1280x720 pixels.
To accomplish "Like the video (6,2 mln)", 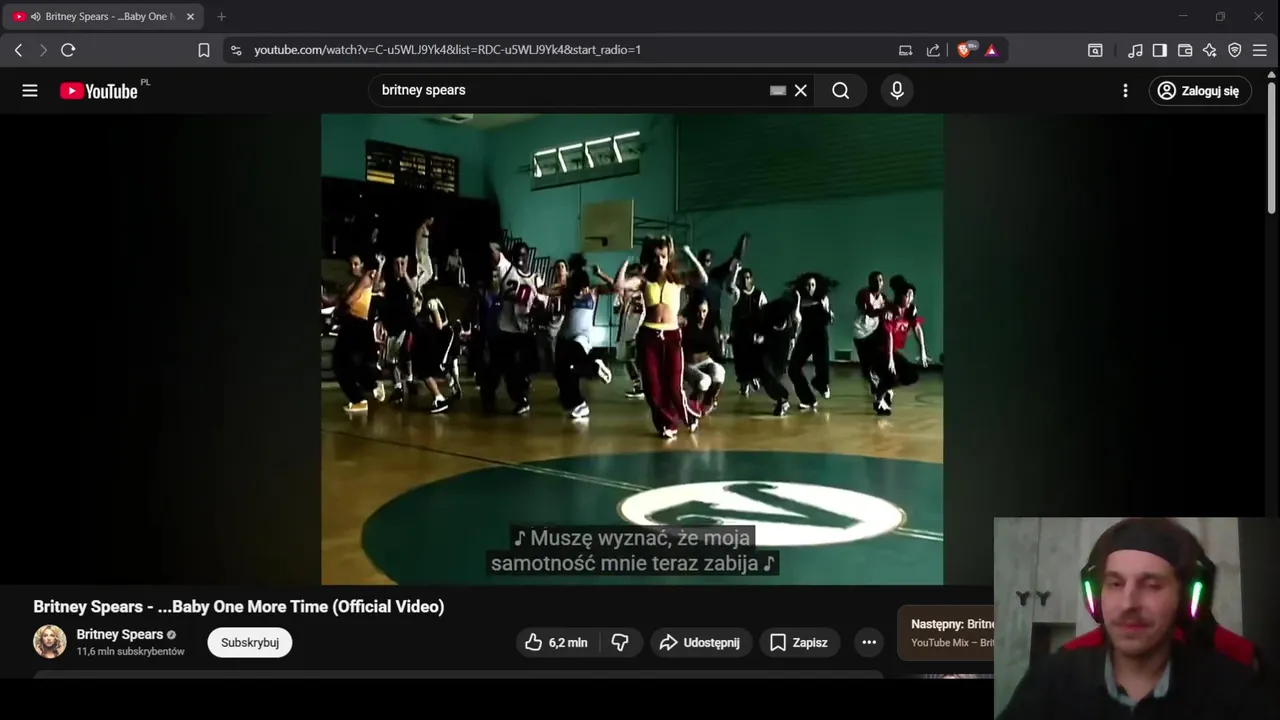I will click(x=556, y=642).
